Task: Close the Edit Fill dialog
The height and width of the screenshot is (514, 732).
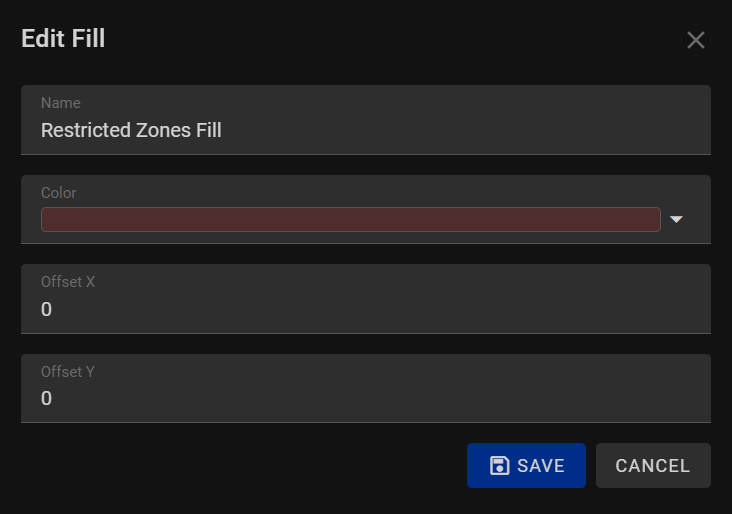Action: click(x=696, y=40)
